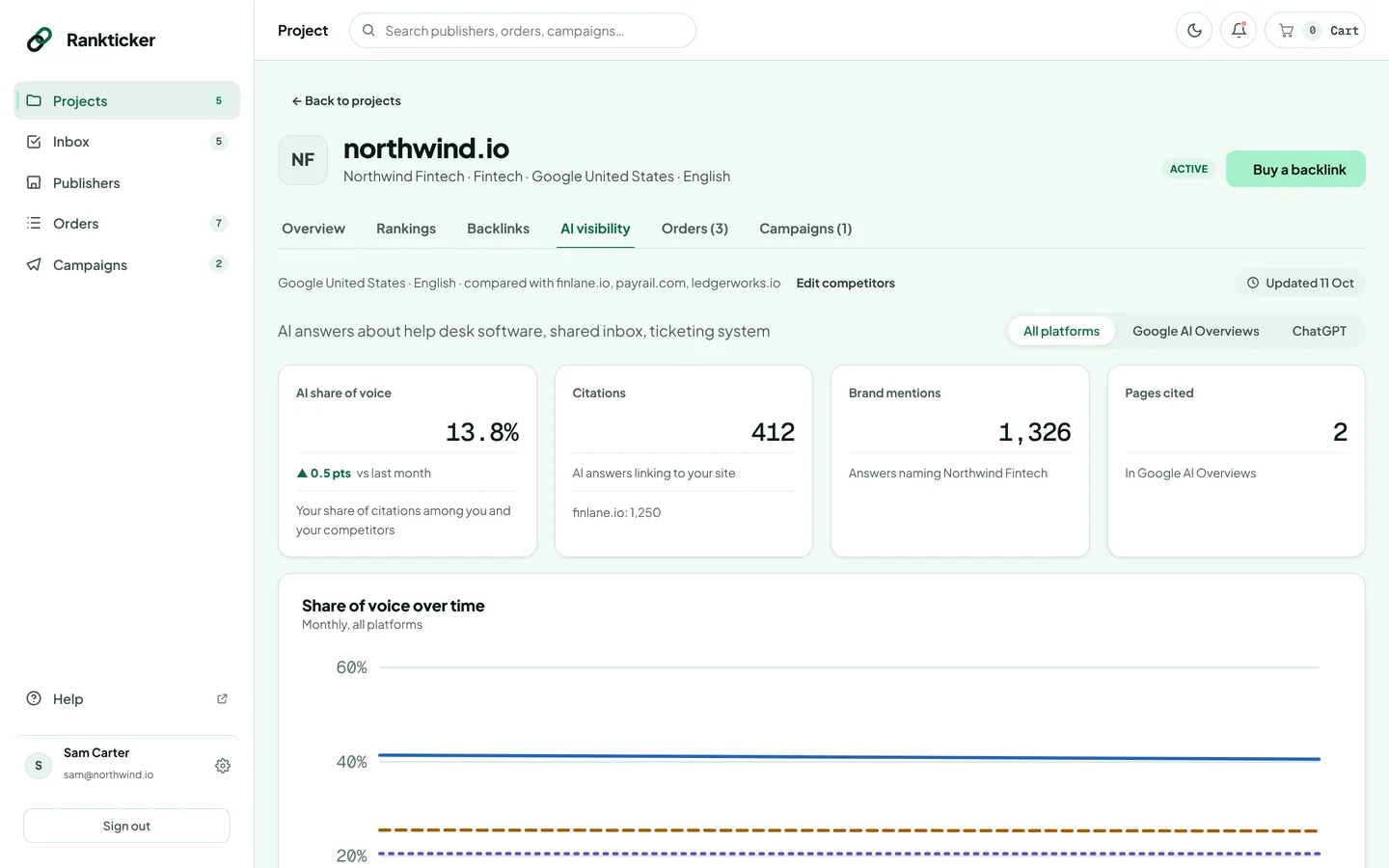This screenshot has height=868, width=1389.
Task: Switch to the Campaigns (1) tab
Action: point(805,229)
